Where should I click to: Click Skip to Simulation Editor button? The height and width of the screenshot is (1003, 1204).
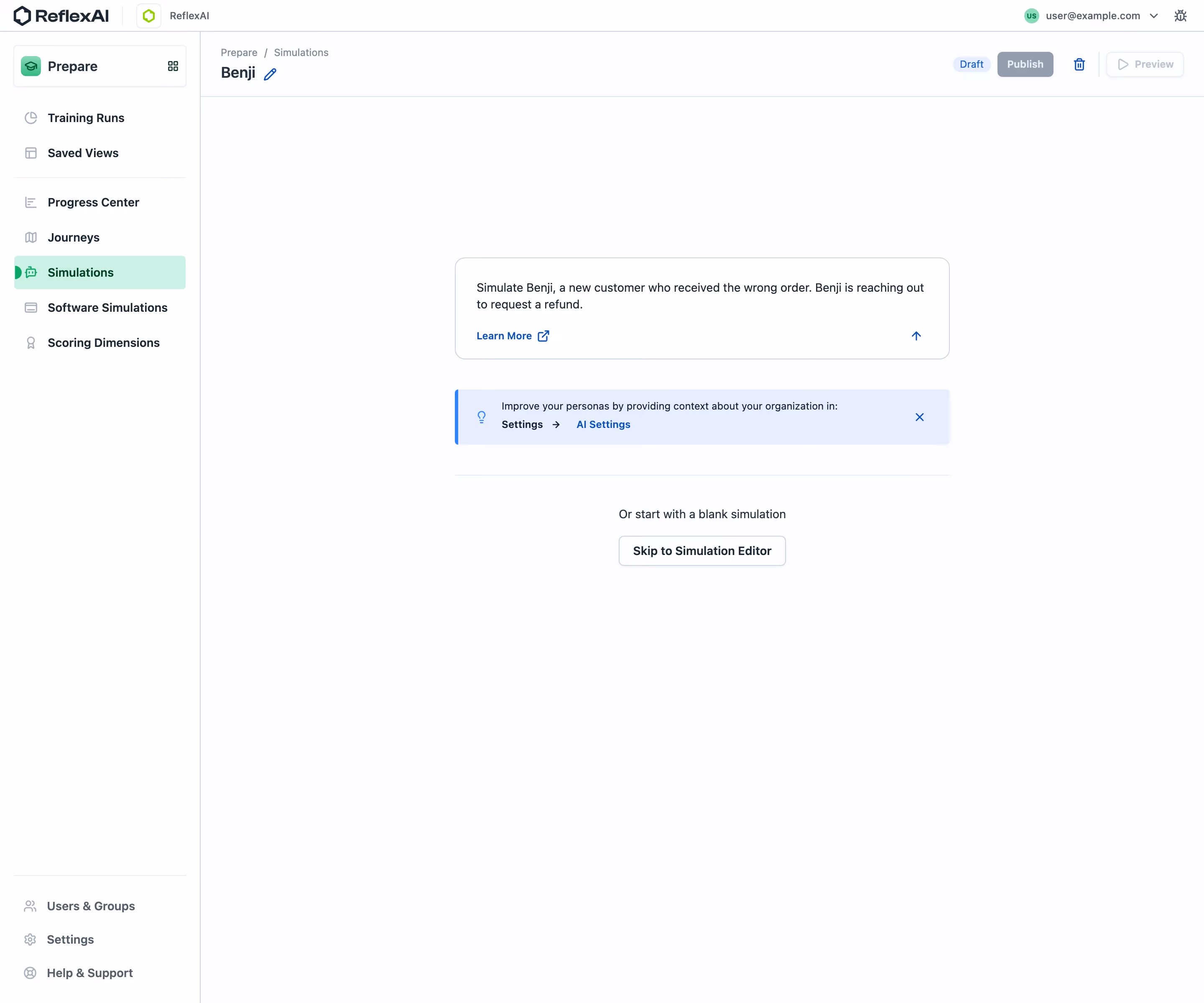pyautogui.click(x=702, y=551)
